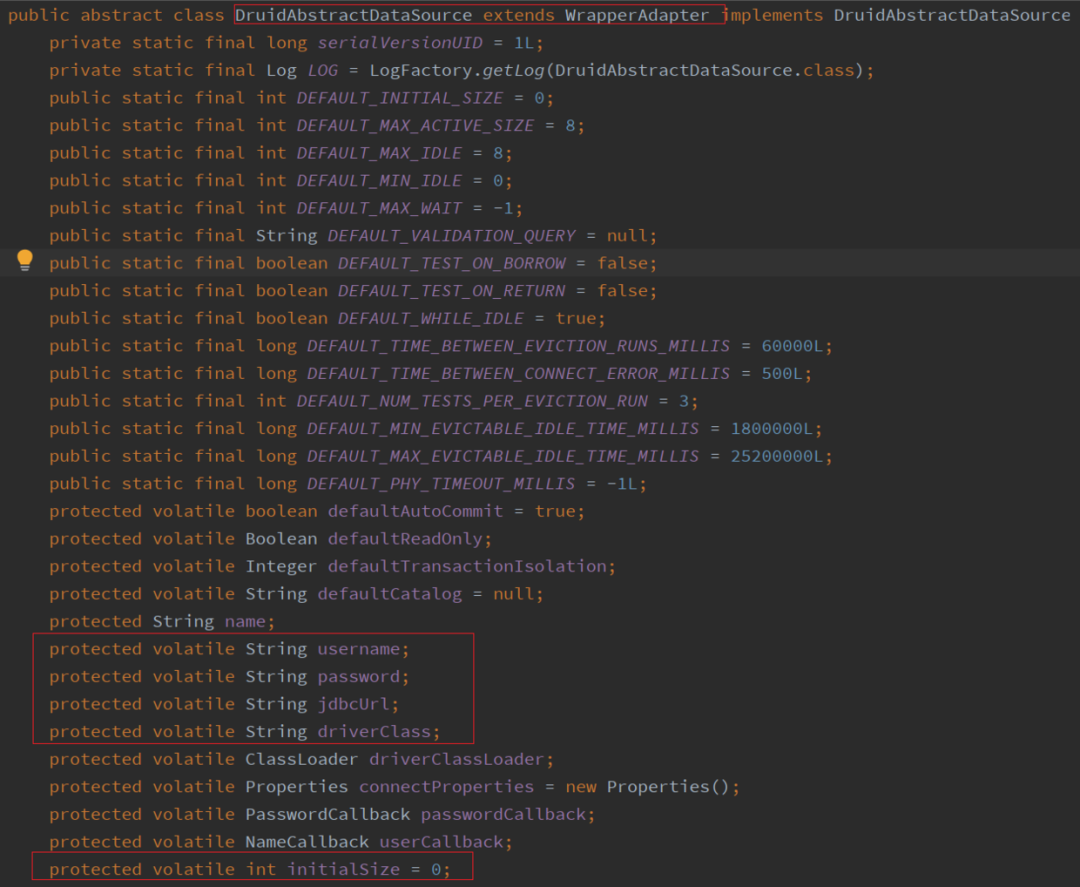The image size is (1080, 887).
Task: Click the value 1800000L
Action: tap(771, 428)
